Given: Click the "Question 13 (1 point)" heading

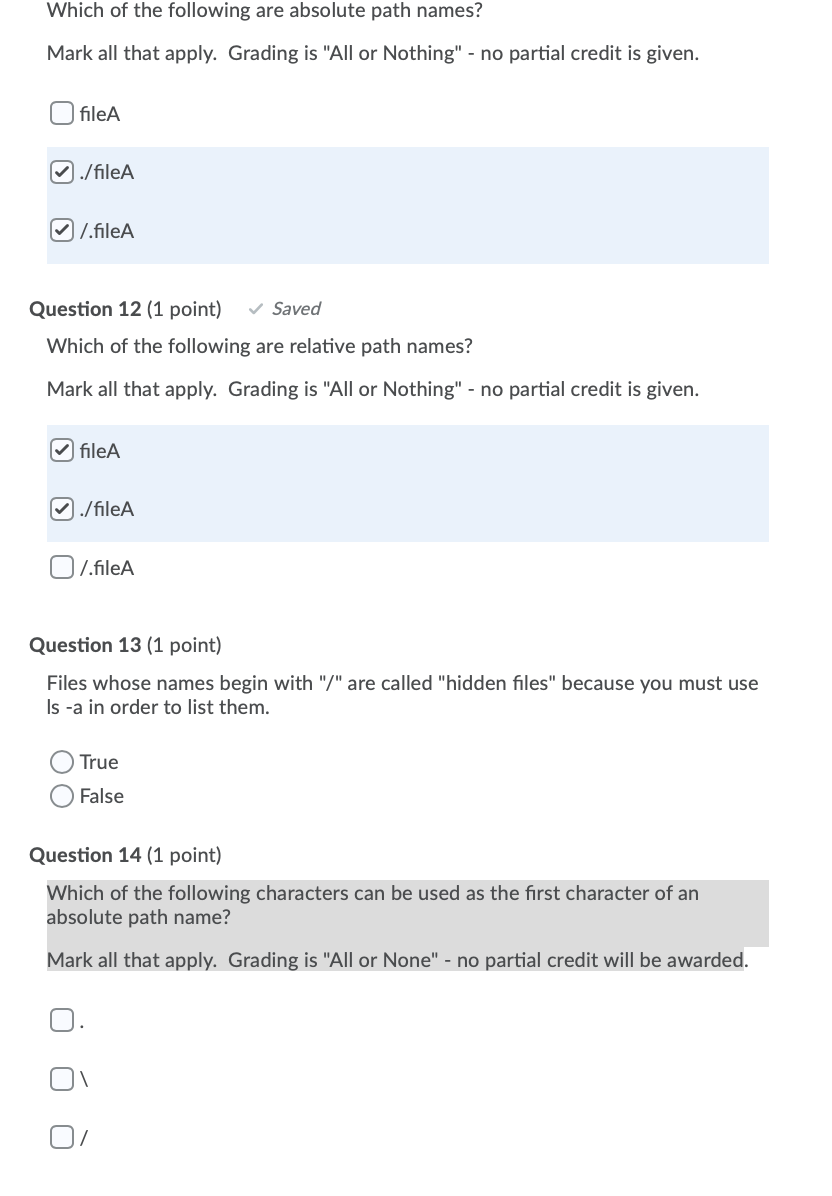Looking at the screenshot, I should (125, 645).
